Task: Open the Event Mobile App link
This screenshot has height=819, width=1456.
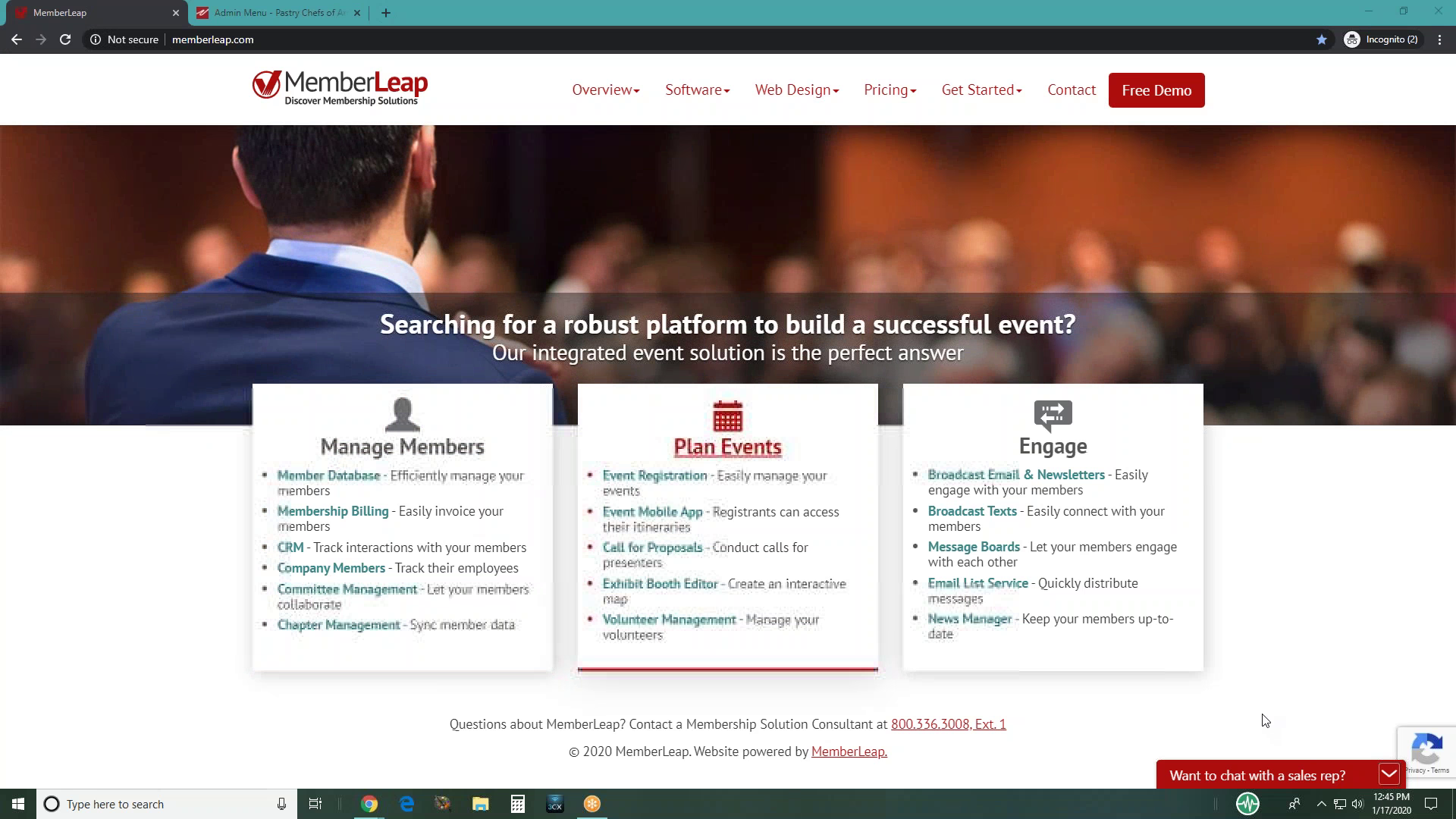Action: click(x=652, y=512)
